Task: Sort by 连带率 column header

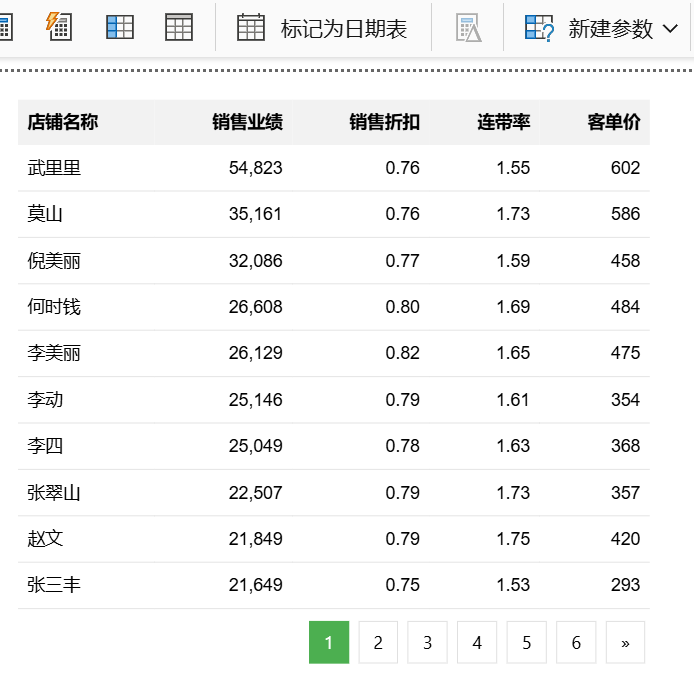Action: [504, 122]
